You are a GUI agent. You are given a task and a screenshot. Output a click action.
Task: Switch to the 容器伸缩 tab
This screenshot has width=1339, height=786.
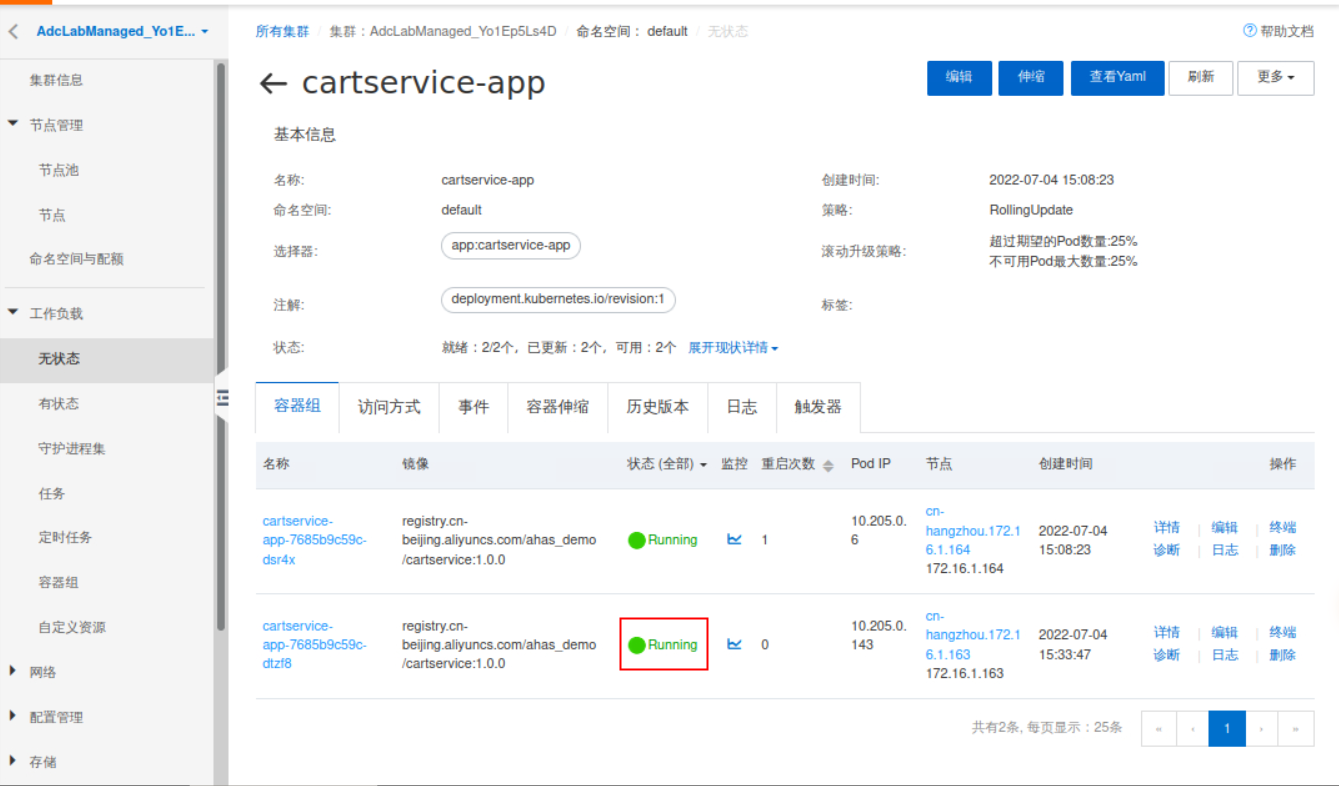tap(558, 407)
